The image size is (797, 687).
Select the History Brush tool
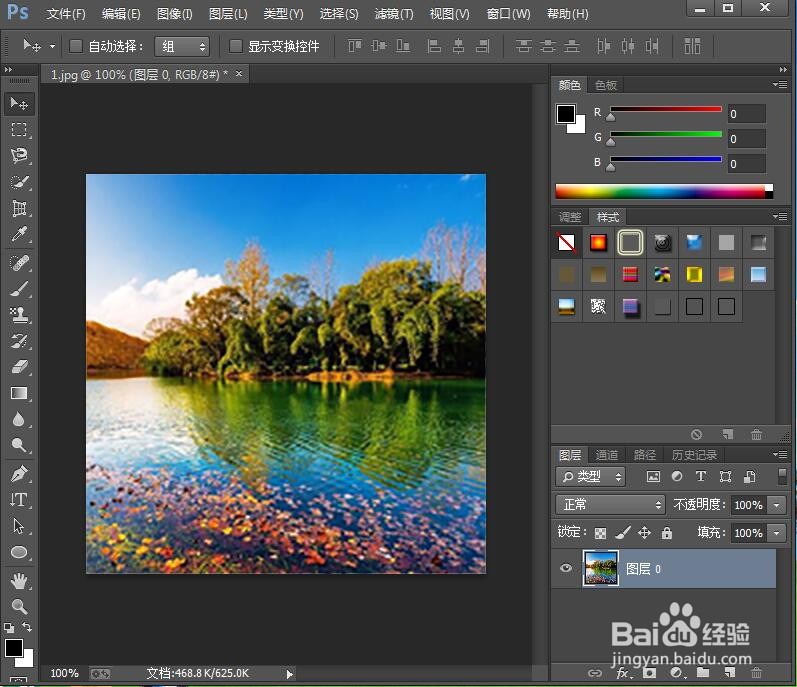(x=19, y=341)
